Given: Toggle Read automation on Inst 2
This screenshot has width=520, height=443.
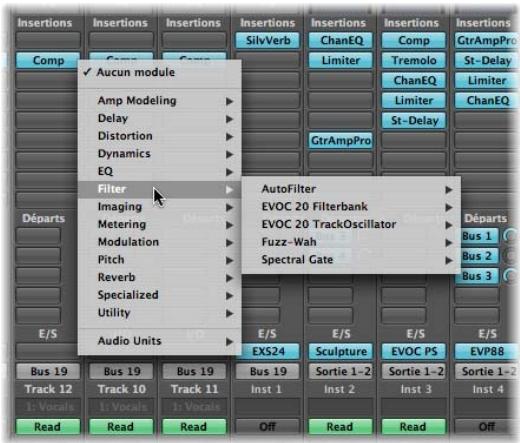Looking at the screenshot, I should (x=341, y=427).
